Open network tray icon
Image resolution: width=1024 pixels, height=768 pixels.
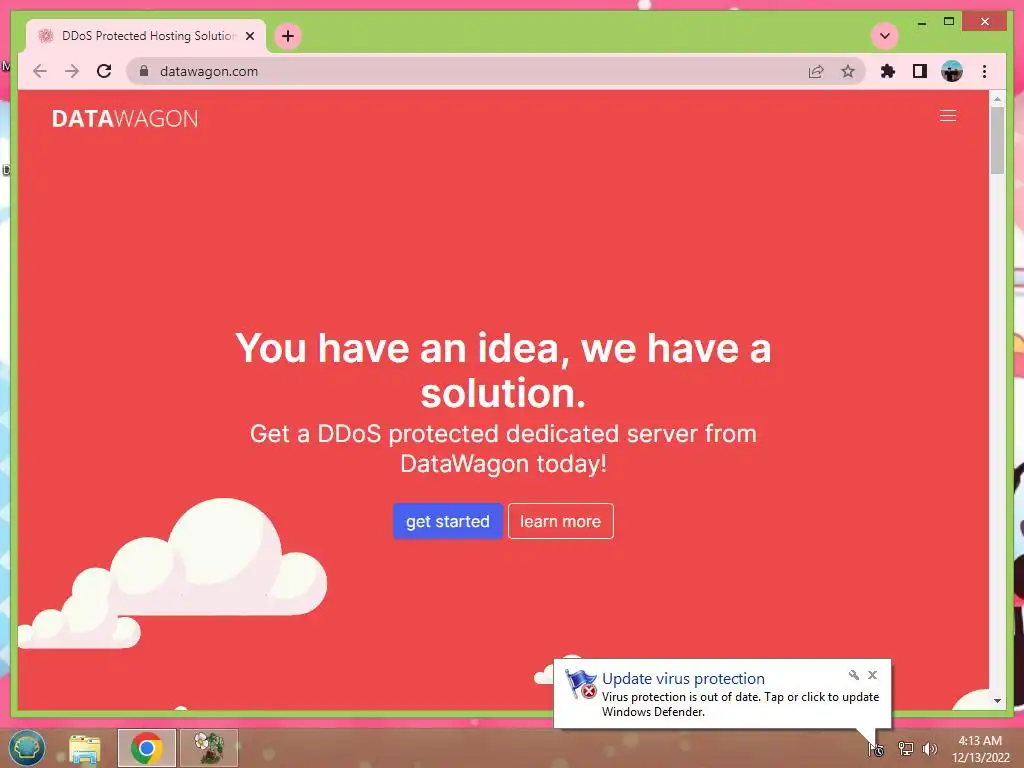pos(905,749)
